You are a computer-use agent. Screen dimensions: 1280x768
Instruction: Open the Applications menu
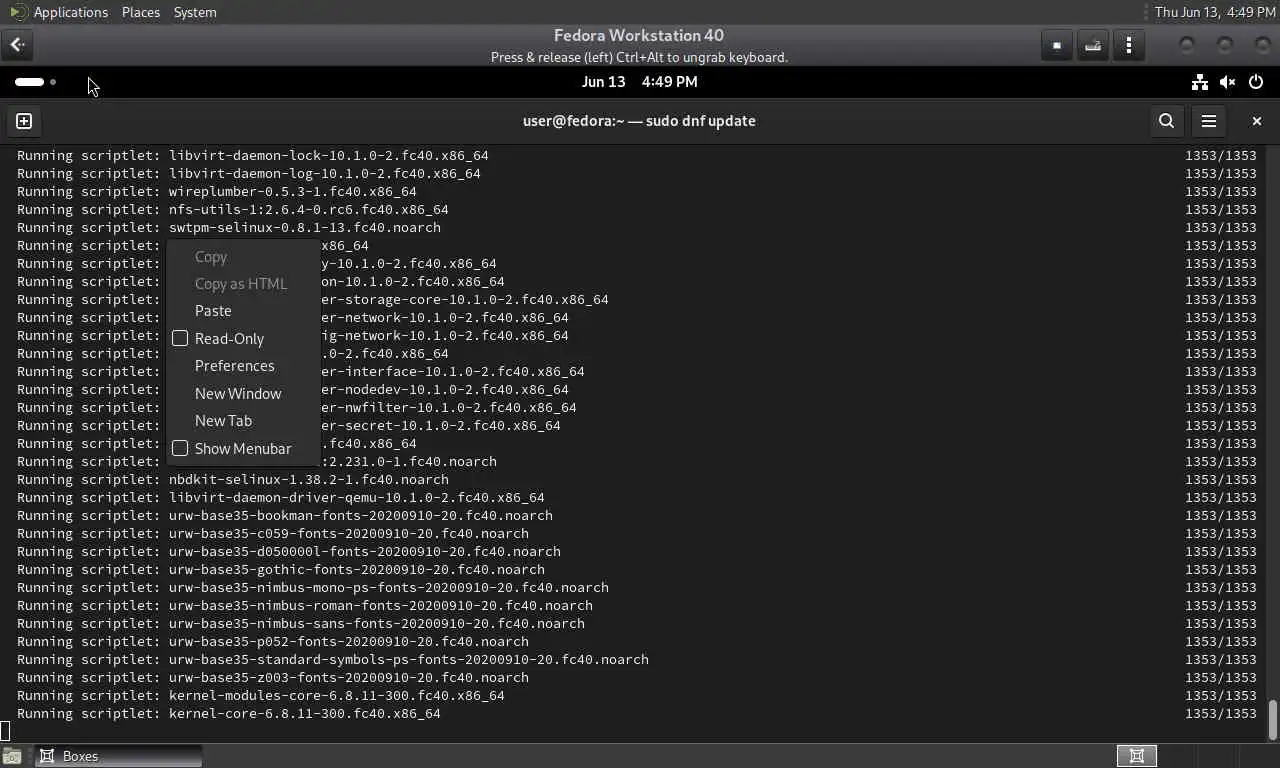(70, 12)
